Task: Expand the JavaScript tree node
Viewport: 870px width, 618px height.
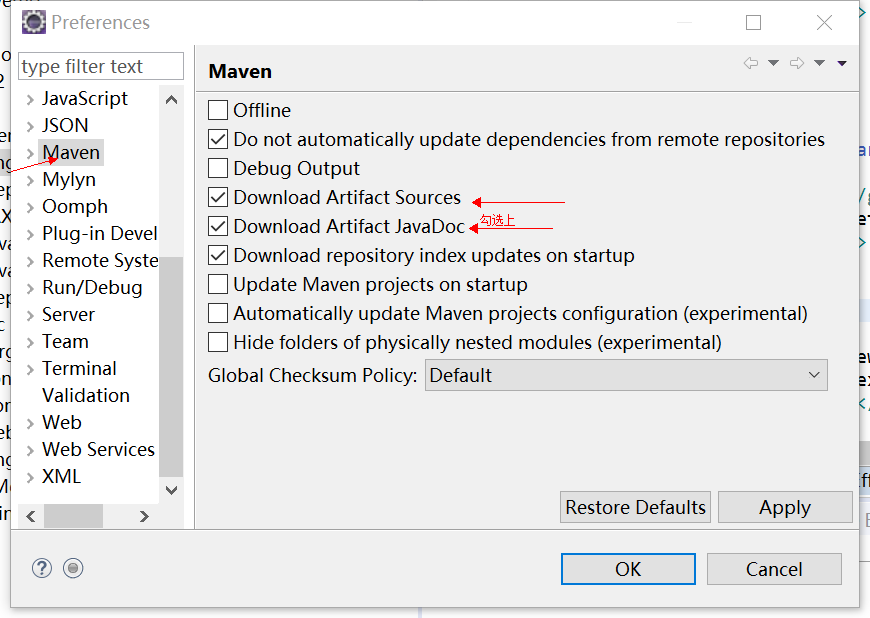Action: [31, 100]
